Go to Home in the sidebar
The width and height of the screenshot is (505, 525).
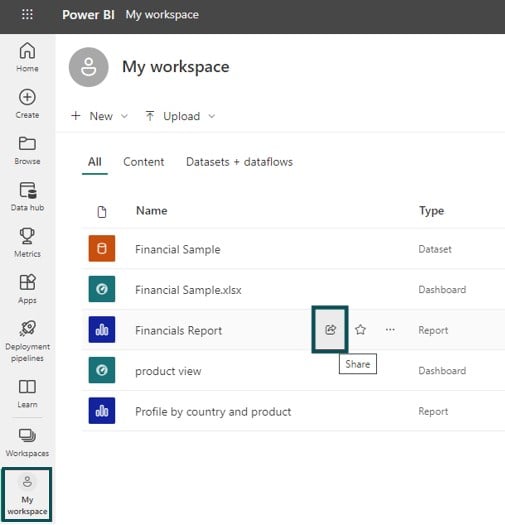(x=27, y=57)
